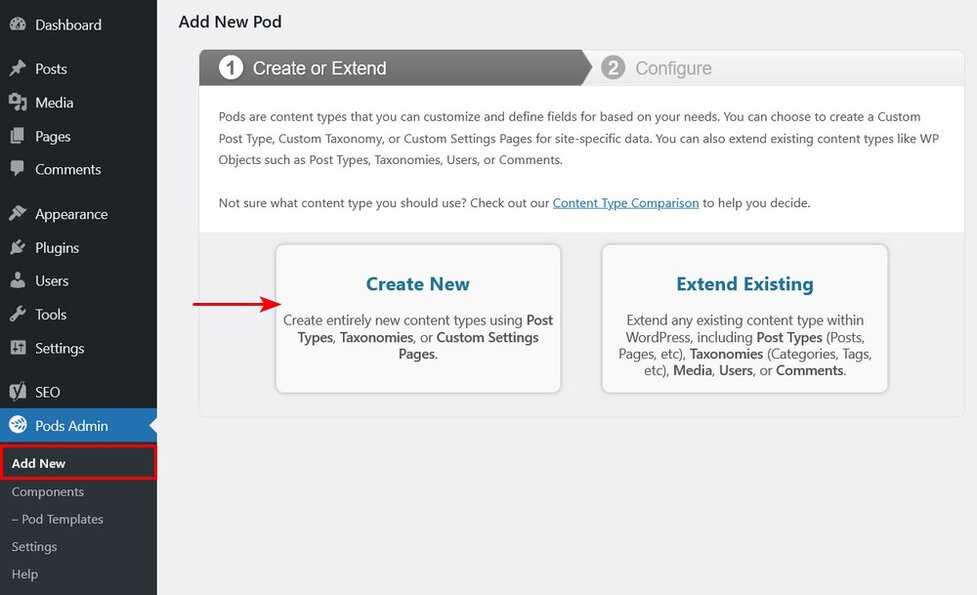Click the Comments speech bubble icon
The width and height of the screenshot is (977, 595).
(x=17, y=169)
